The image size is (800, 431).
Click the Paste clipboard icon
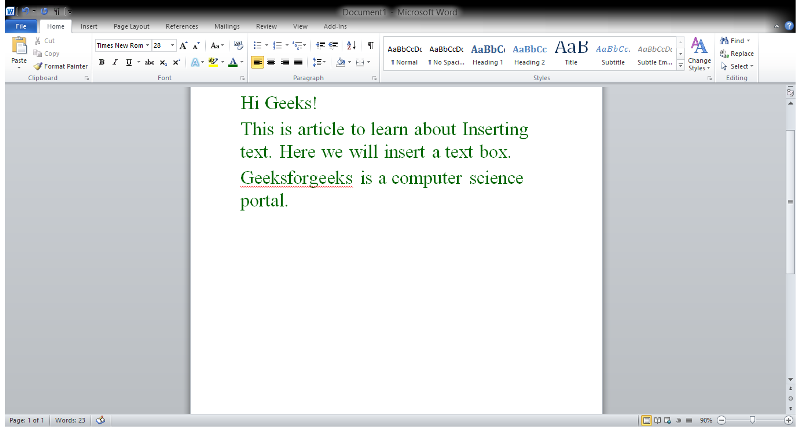[x=19, y=46]
